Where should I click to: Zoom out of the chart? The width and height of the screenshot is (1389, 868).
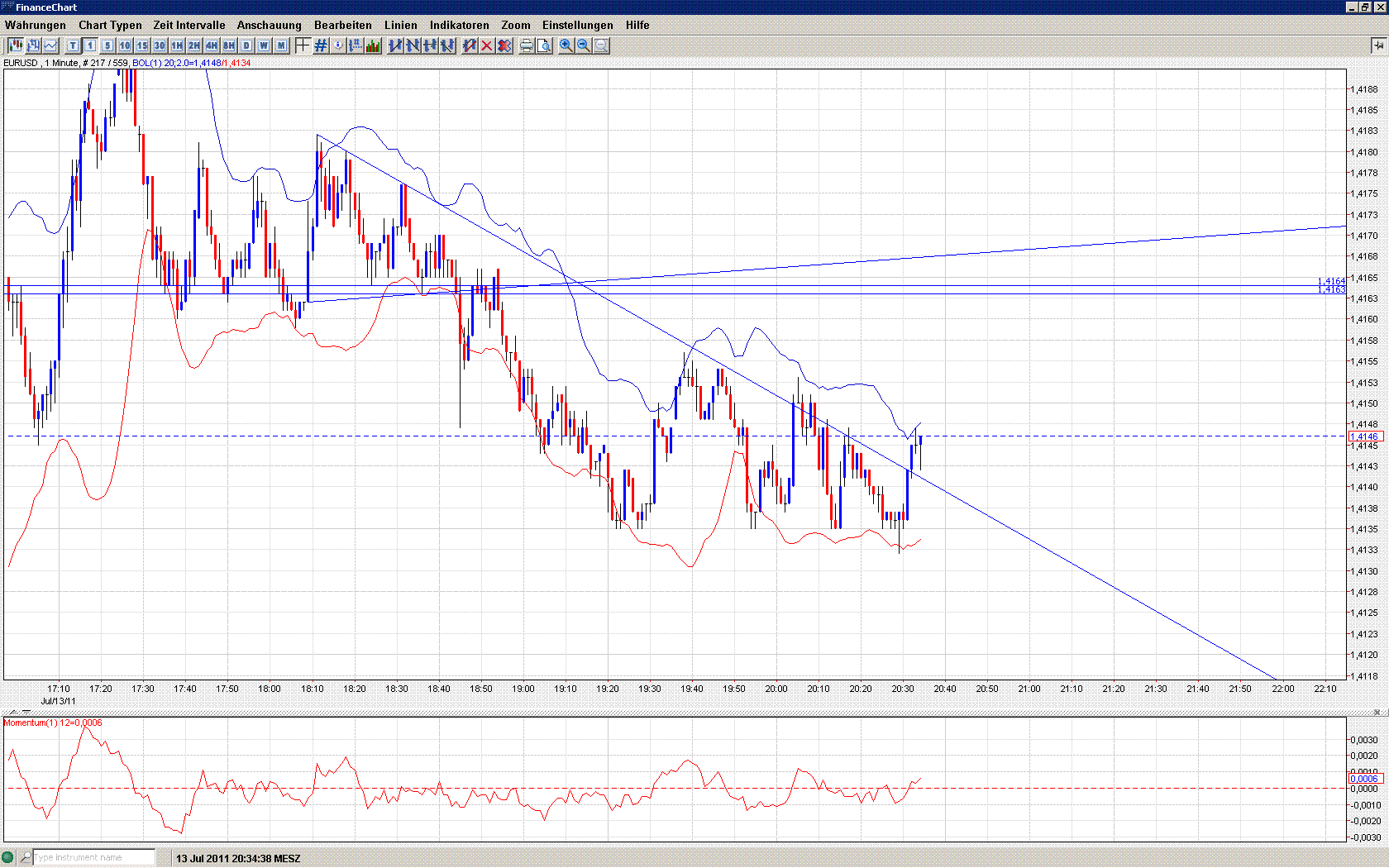click(584, 45)
